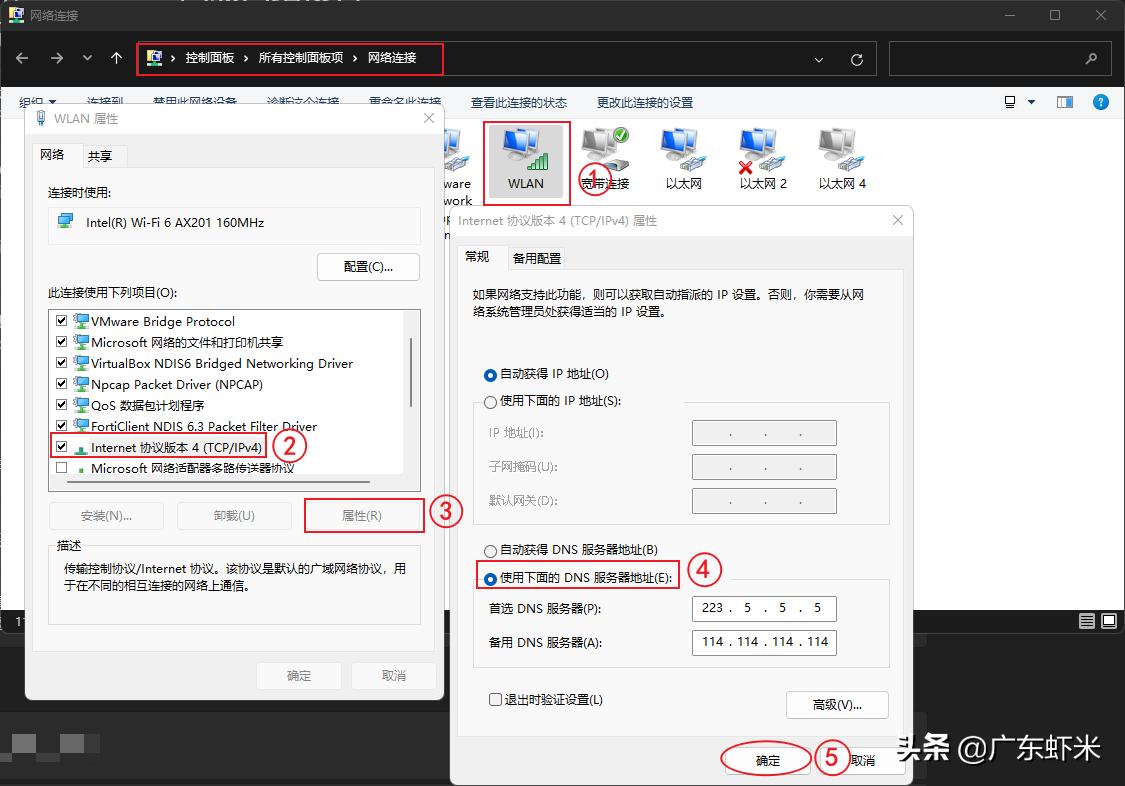Select the WLAN network connection icon
This screenshot has width=1125, height=786.
pyautogui.click(x=526, y=158)
